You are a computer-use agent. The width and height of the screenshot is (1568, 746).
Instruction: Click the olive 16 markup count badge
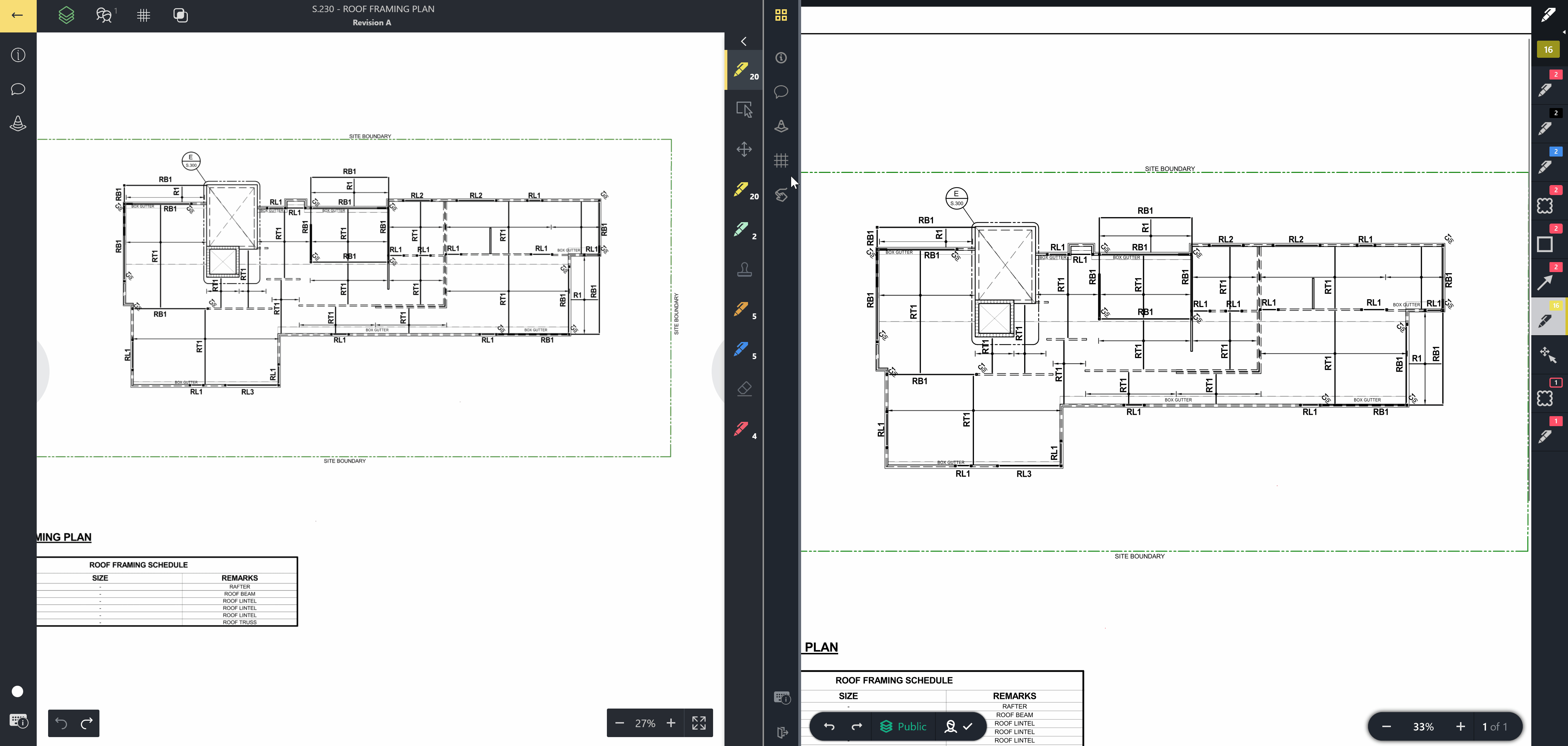point(1548,50)
